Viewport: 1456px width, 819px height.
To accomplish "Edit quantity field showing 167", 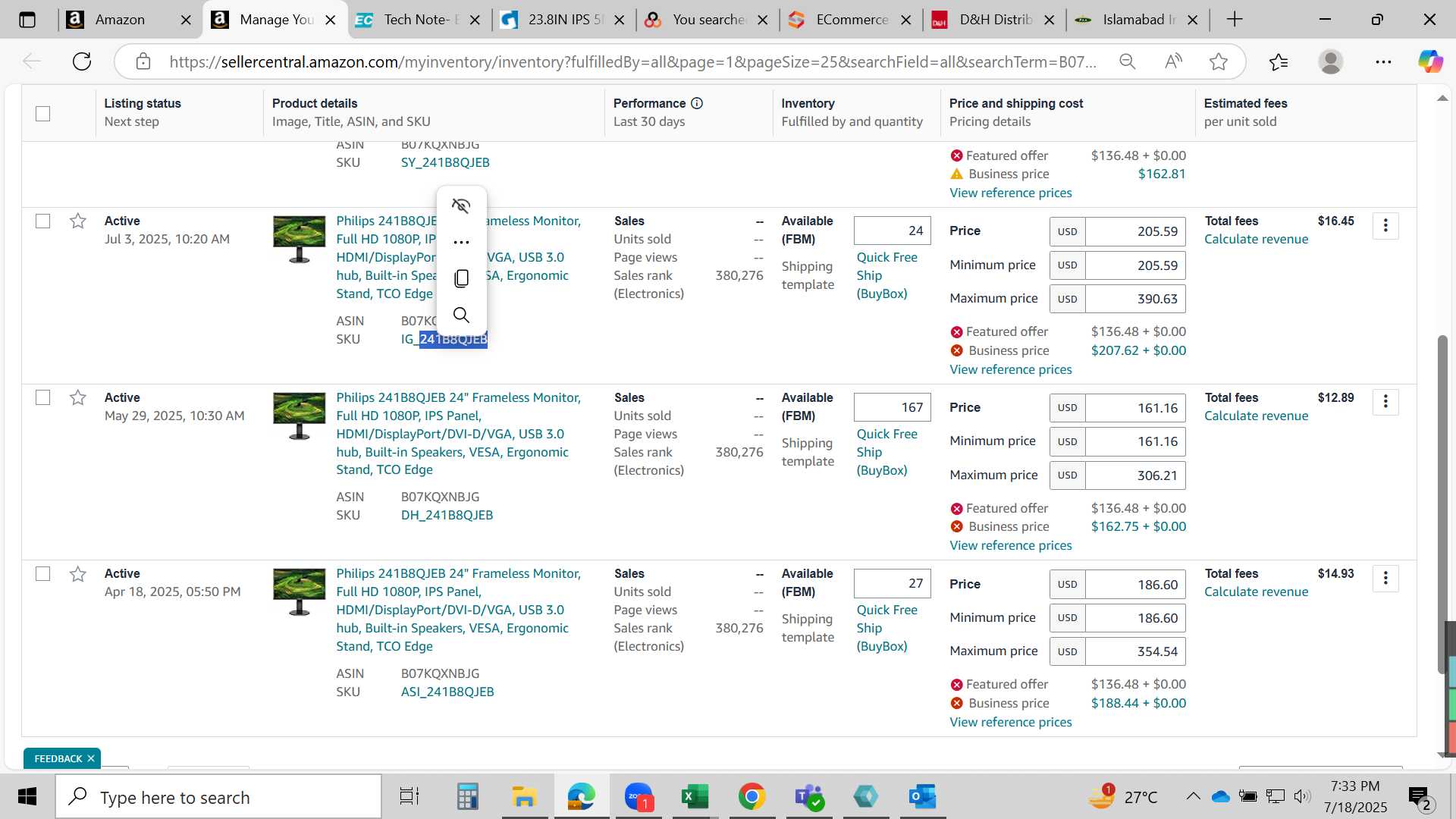I will pyautogui.click(x=892, y=407).
